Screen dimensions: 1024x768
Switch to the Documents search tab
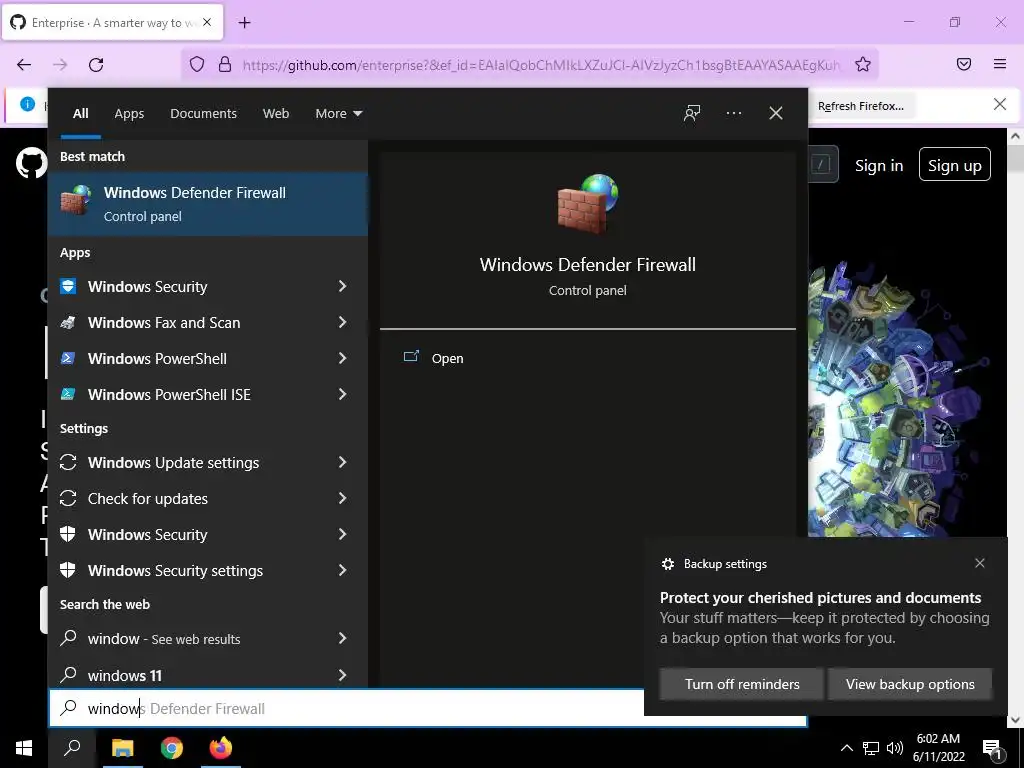(x=203, y=113)
